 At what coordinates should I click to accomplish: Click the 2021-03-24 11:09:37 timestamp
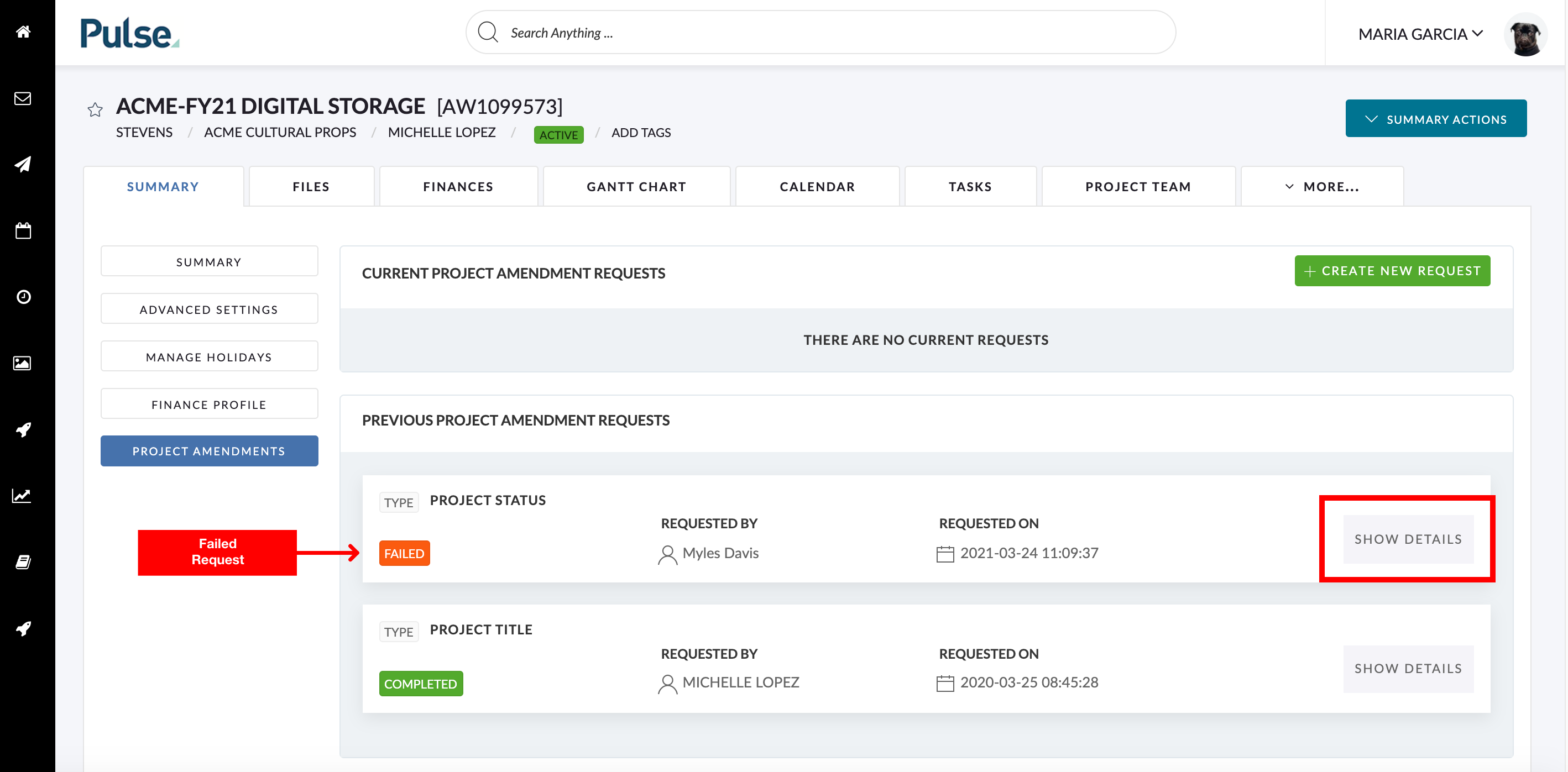point(1029,553)
